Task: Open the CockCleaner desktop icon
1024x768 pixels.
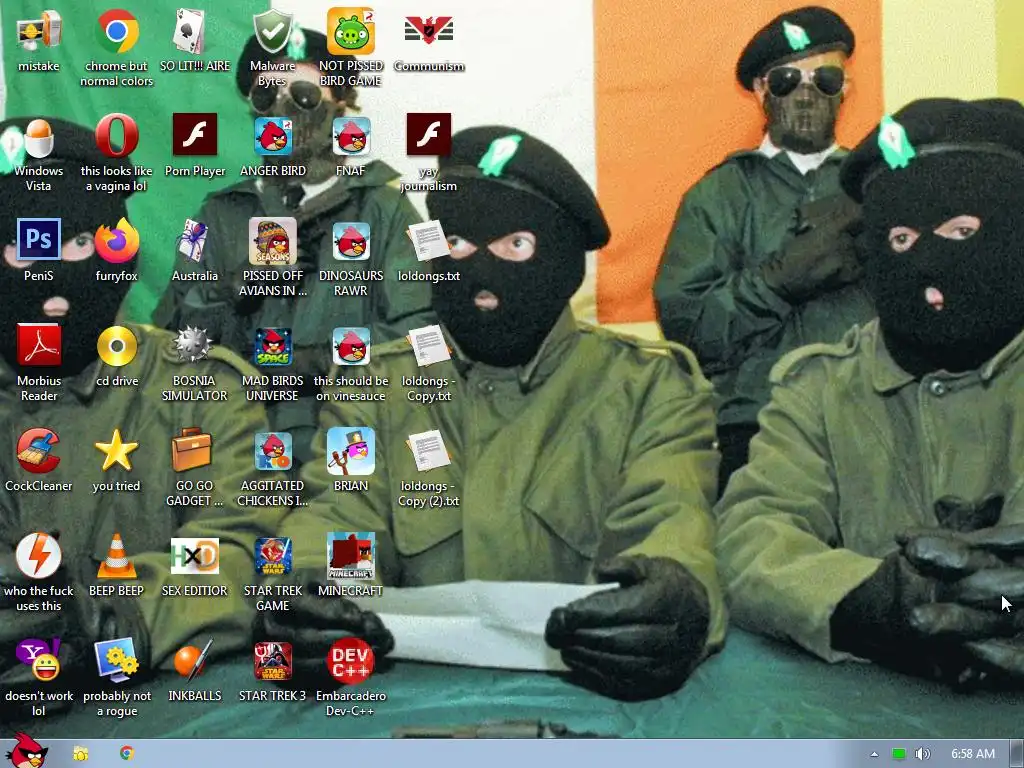Action: click(x=39, y=451)
